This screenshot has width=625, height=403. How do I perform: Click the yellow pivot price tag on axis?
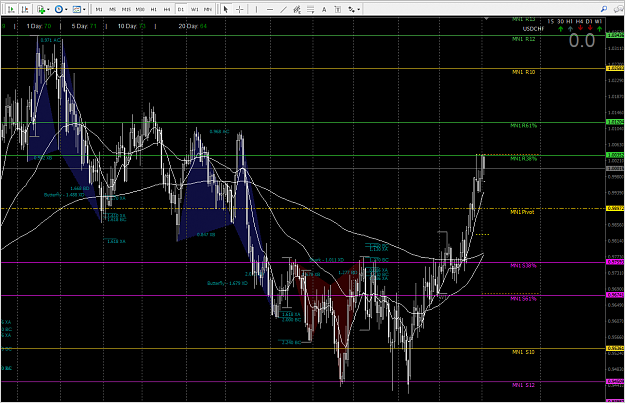(x=615, y=208)
